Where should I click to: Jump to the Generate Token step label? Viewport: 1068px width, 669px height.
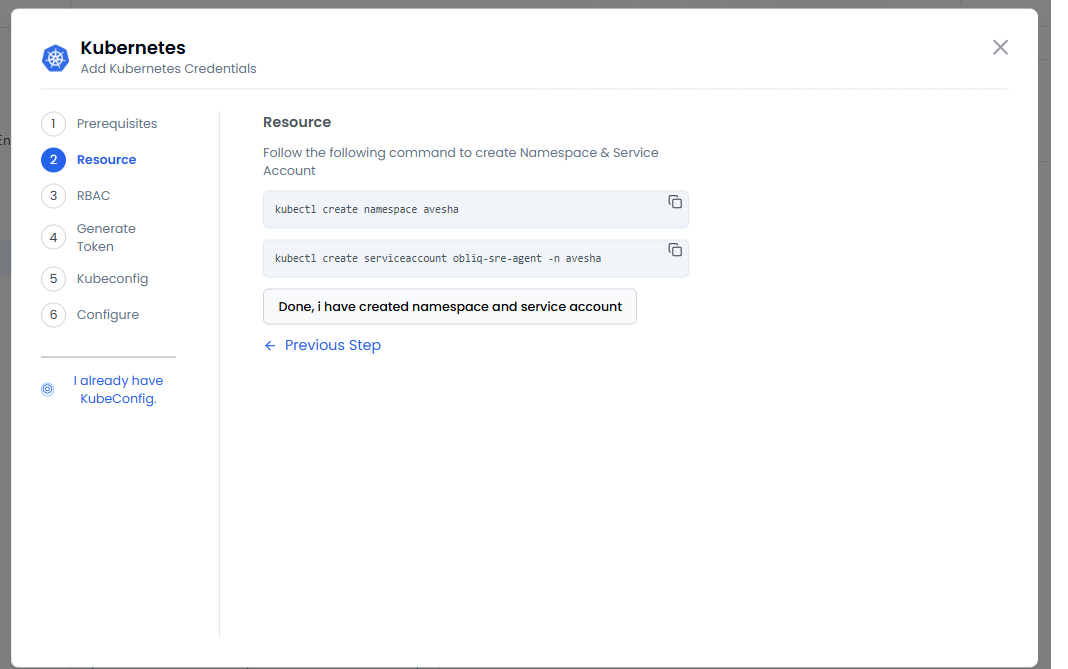(106, 238)
